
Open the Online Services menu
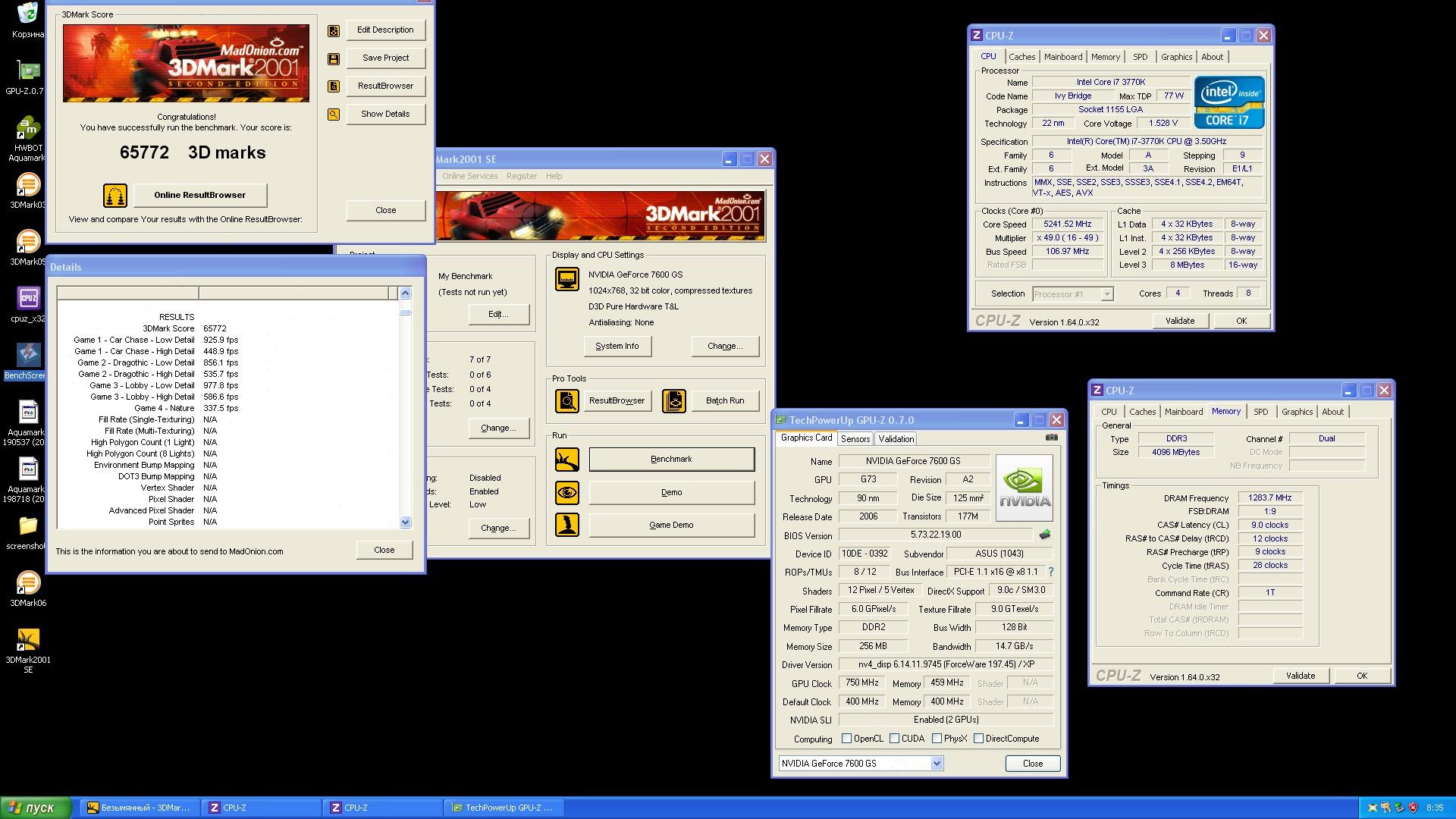tap(470, 176)
